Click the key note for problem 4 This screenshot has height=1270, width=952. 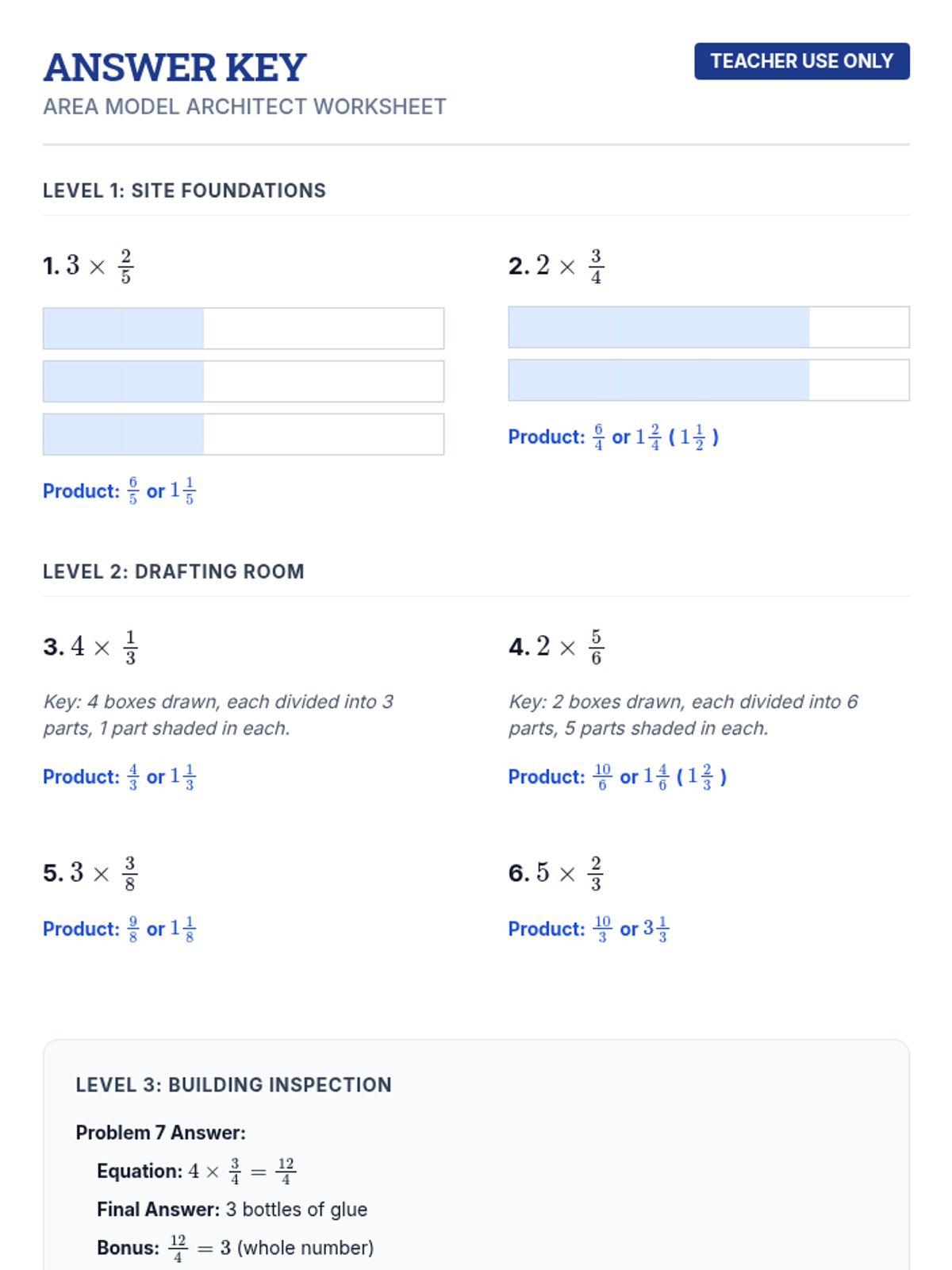tap(682, 715)
